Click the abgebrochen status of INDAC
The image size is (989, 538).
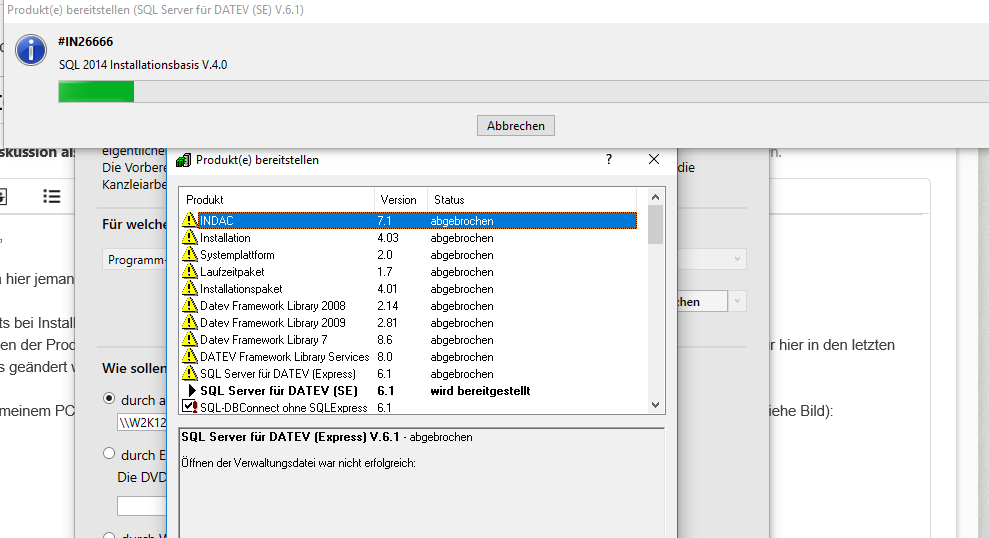[462, 221]
